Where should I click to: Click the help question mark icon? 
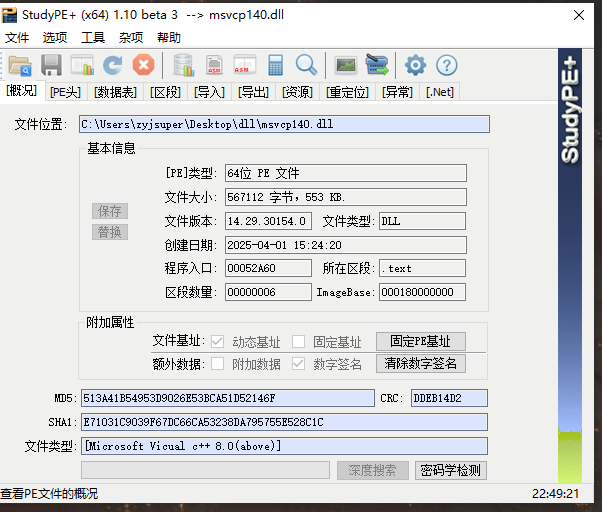pyautogui.click(x=447, y=65)
